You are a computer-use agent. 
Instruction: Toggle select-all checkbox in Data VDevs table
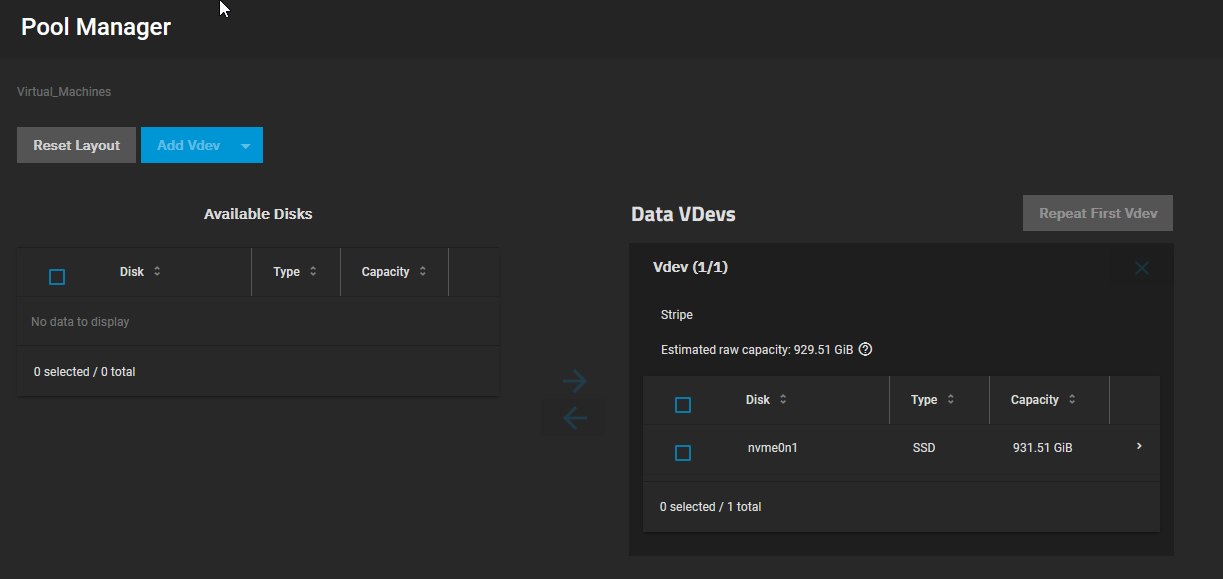click(x=683, y=405)
